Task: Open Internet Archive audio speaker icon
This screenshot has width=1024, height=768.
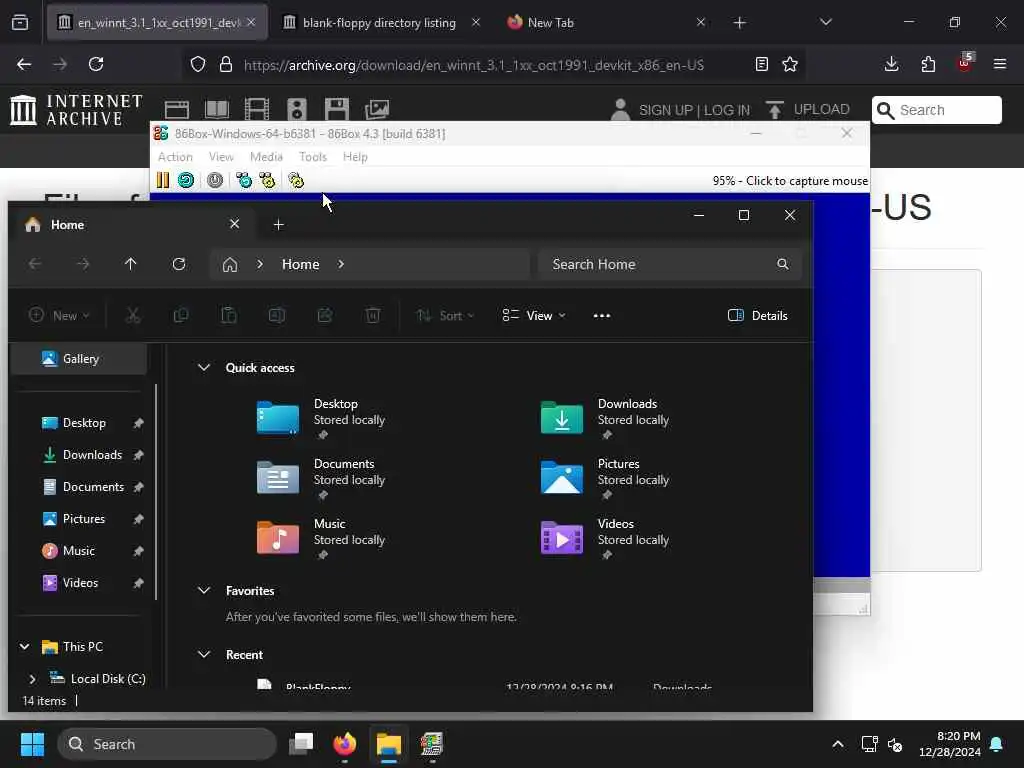Action: [x=296, y=110]
